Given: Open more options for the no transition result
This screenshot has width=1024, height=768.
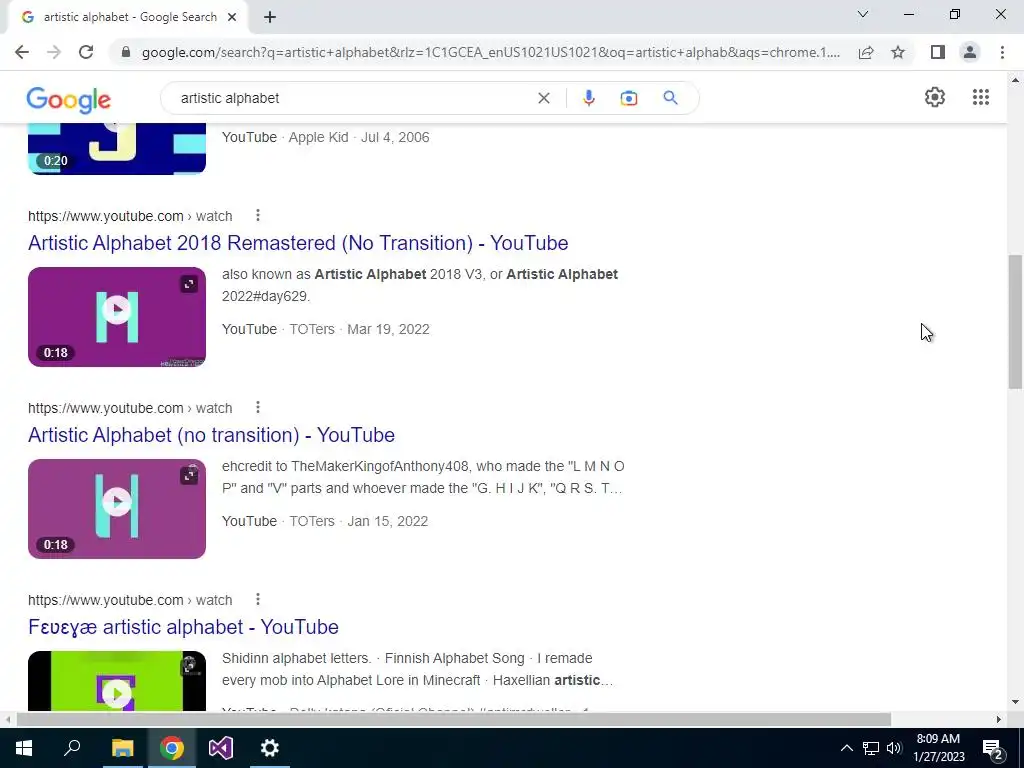Looking at the screenshot, I should 258,408.
